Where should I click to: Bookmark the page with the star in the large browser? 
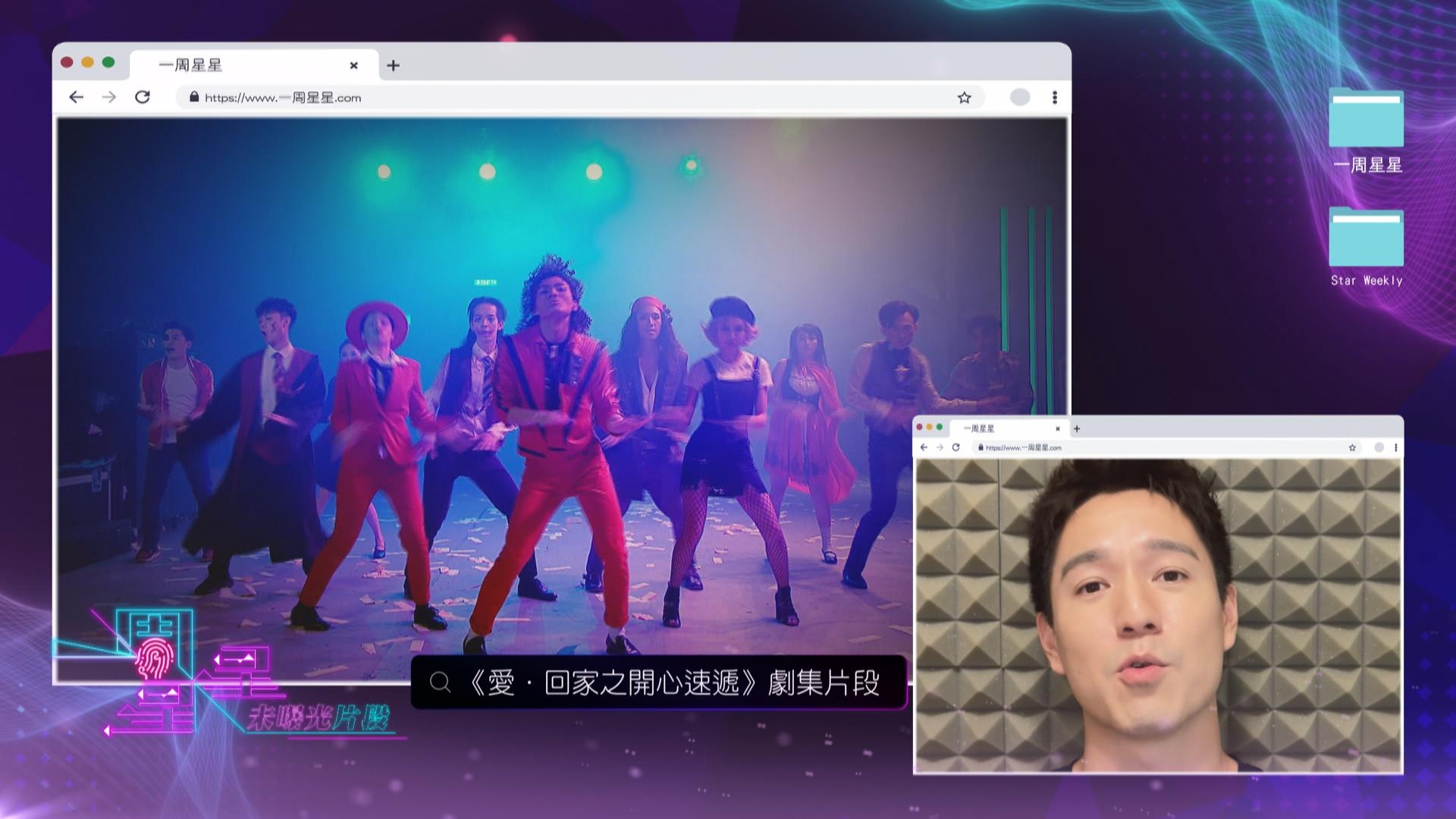tap(964, 97)
